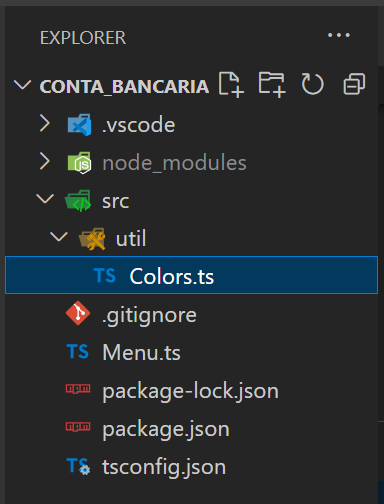Expand the node_modules folder chevron
384x504 pixels.
[45, 161]
